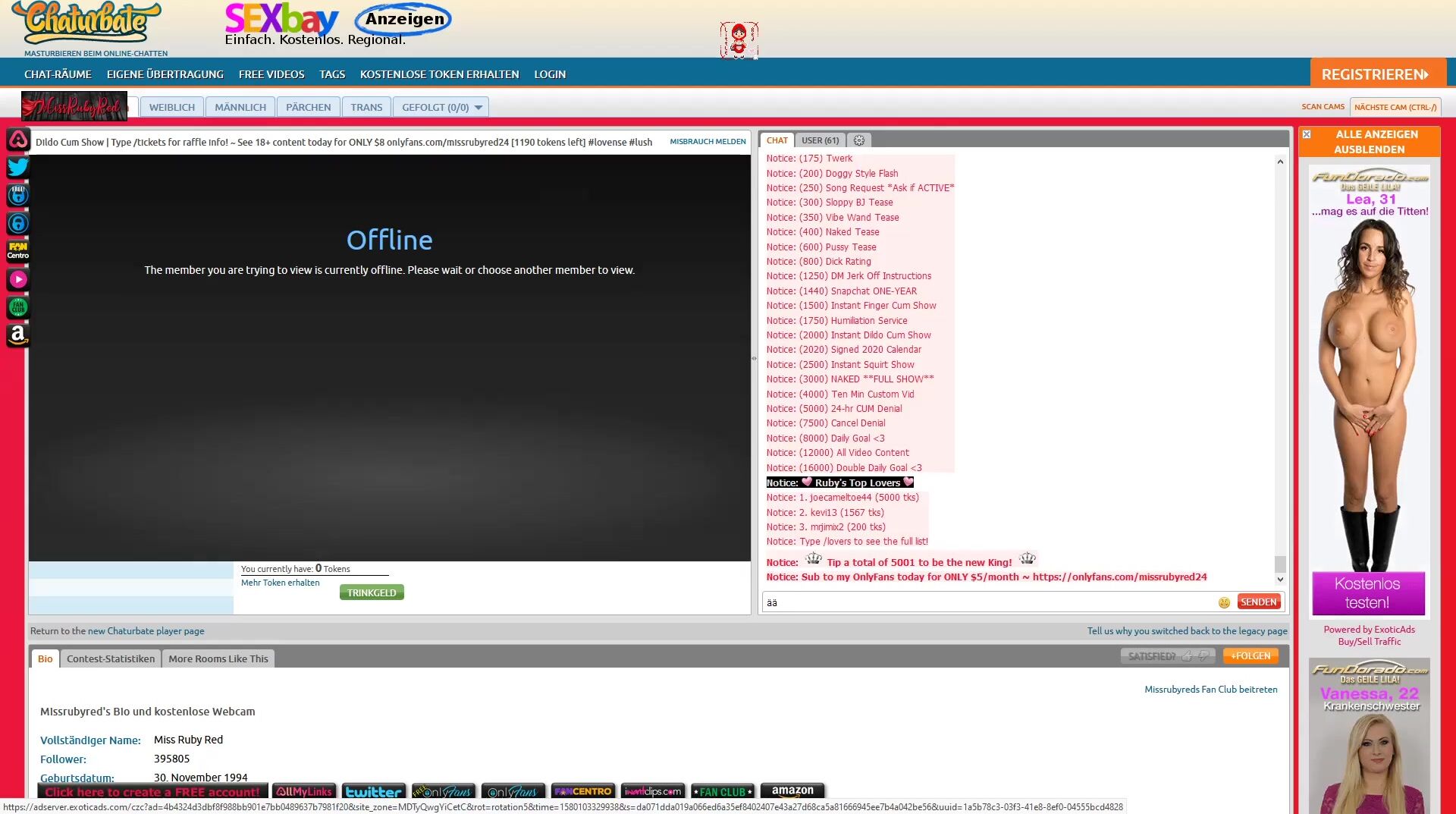Open TAGS in the navigation bar
The width and height of the screenshot is (1456, 814).
[332, 74]
